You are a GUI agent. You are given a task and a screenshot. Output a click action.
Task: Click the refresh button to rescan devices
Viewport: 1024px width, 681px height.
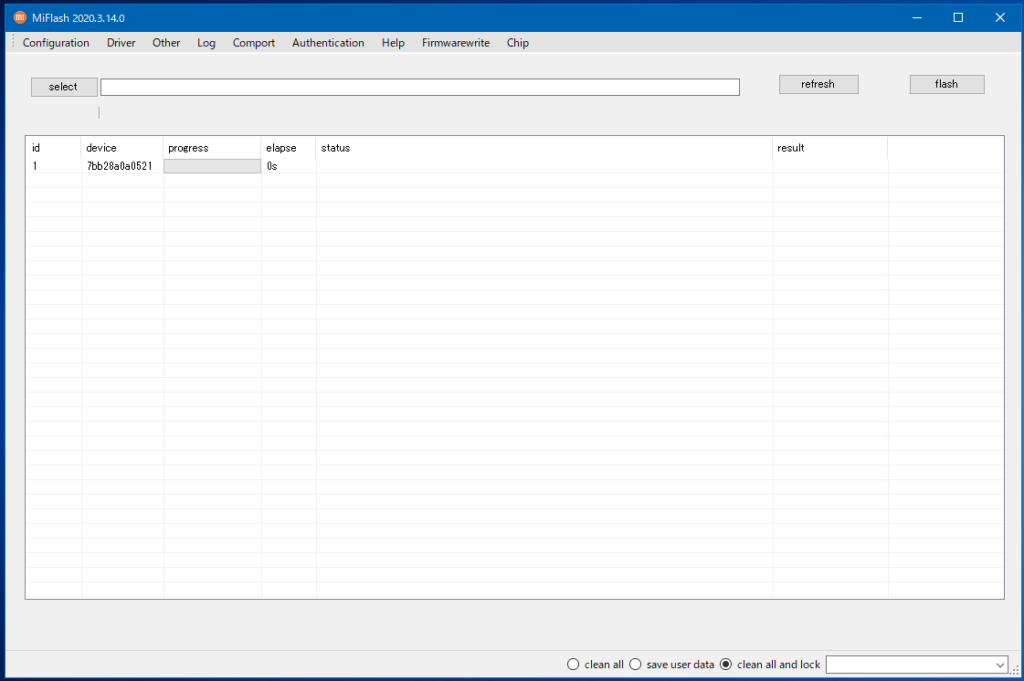tap(818, 83)
